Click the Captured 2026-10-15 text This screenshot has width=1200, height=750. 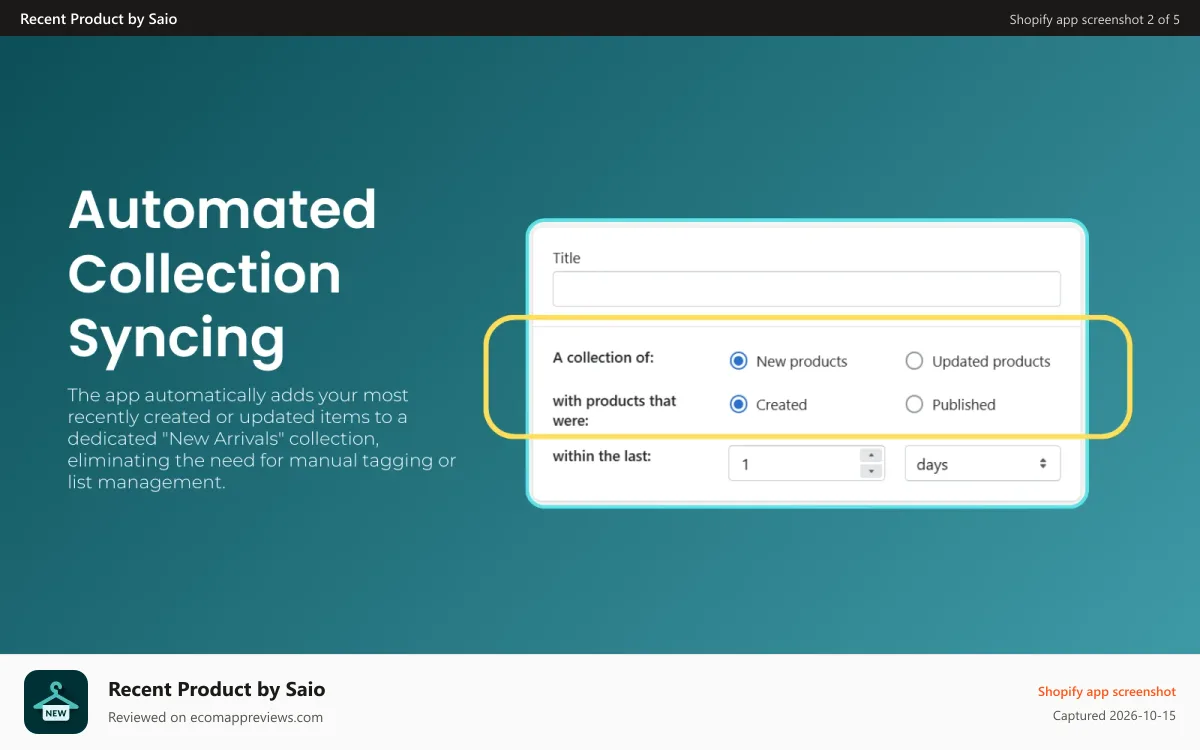pyautogui.click(x=1114, y=715)
